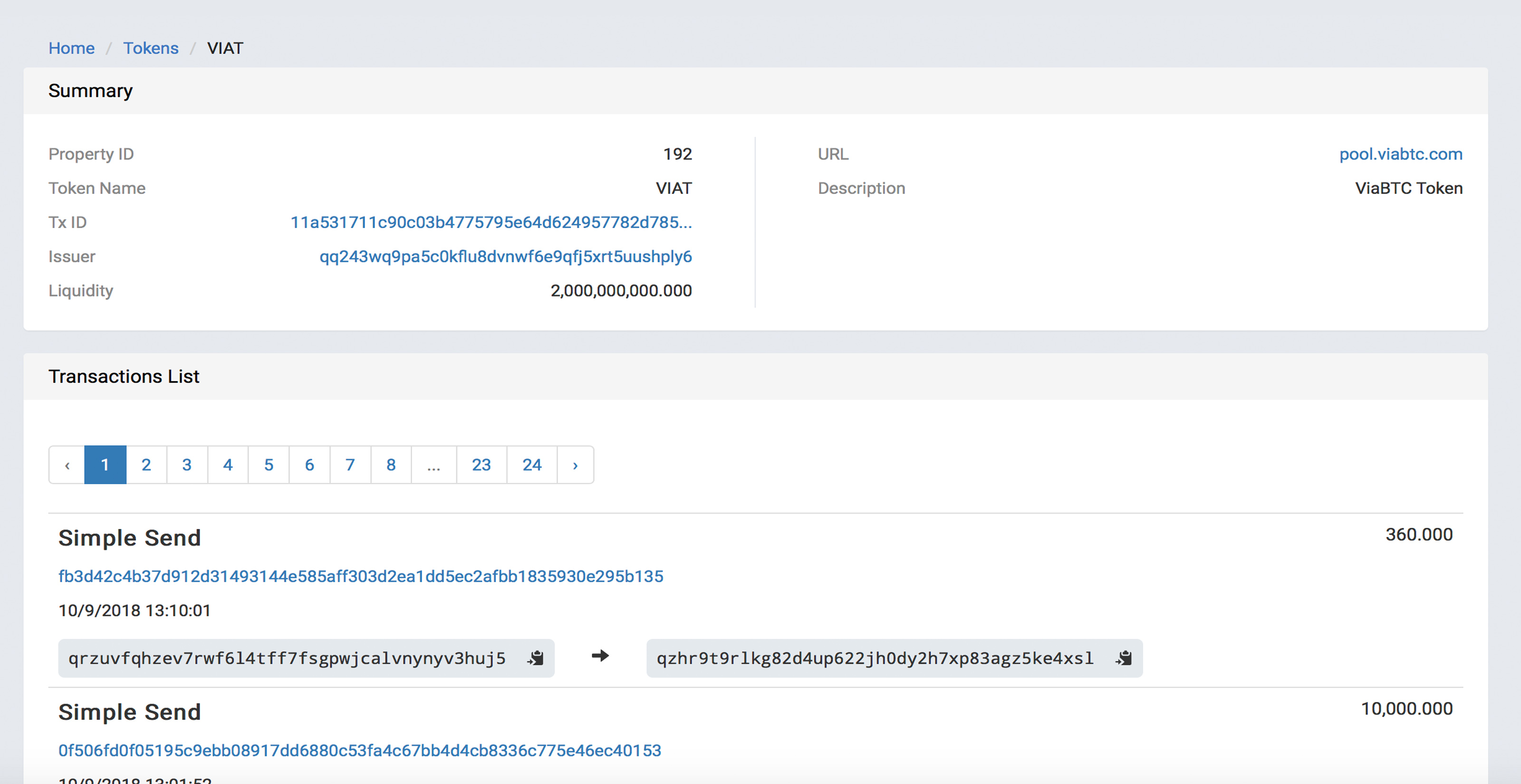Select pagination page 23
This screenshot has height=784, width=1521.
point(482,465)
